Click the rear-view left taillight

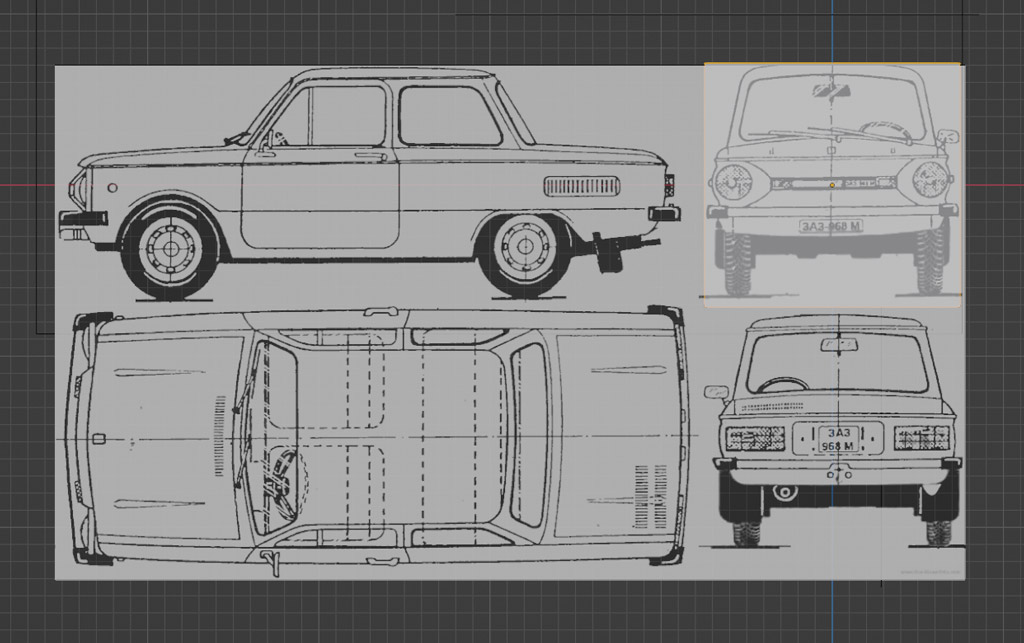pyautogui.click(x=755, y=438)
